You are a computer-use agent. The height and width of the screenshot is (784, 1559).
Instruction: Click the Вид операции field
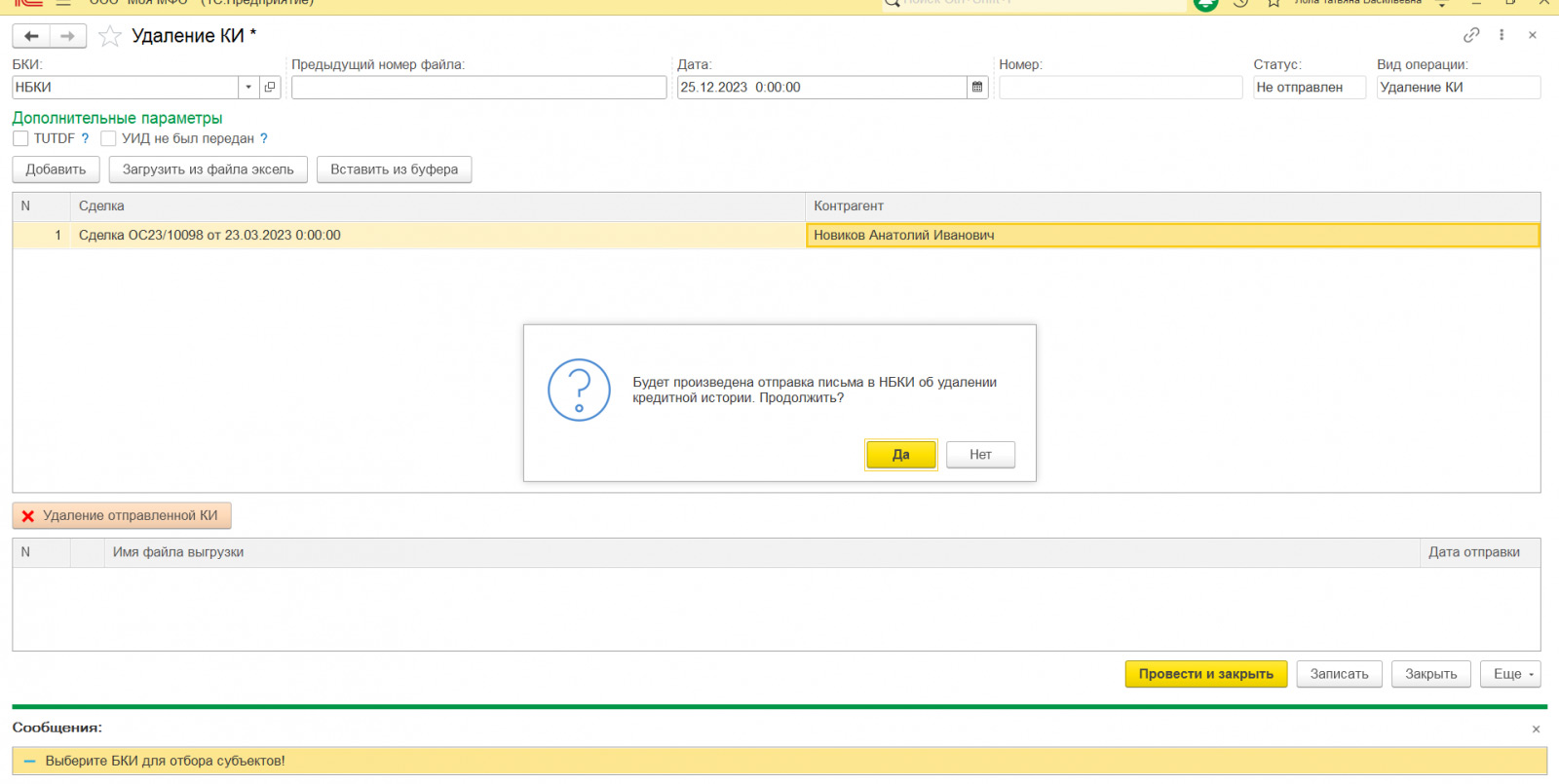pyautogui.click(x=1459, y=88)
